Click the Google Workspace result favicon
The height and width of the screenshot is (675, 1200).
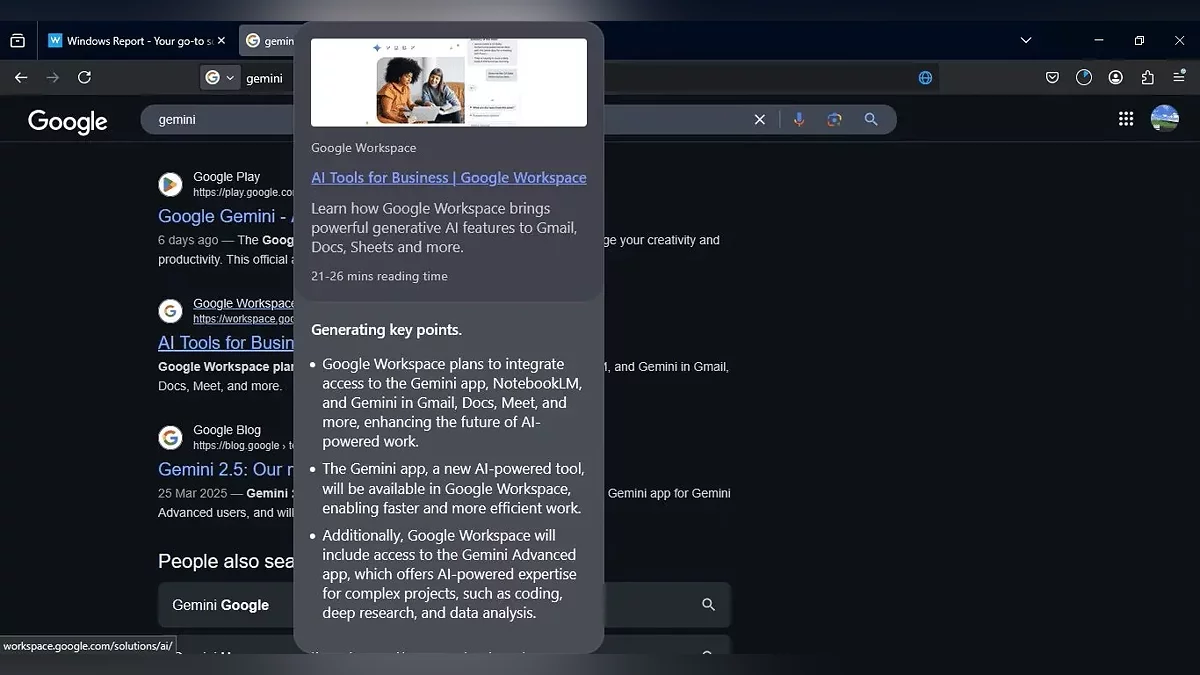pyautogui.click(x=170, y=311)
